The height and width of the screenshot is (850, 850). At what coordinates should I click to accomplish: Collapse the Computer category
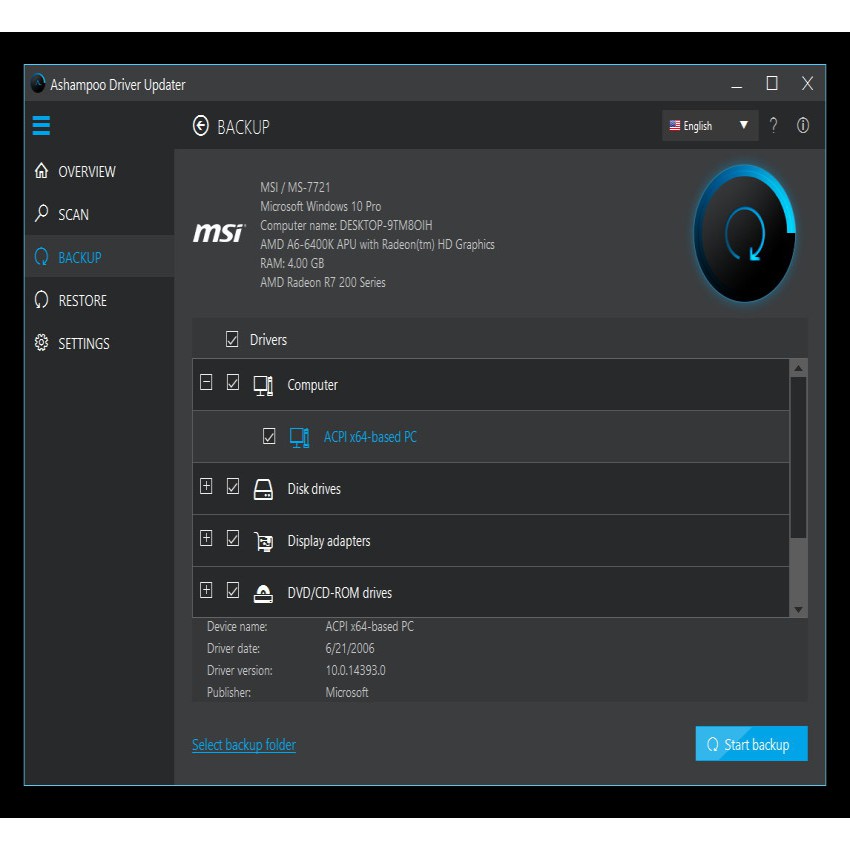(206, 380)
